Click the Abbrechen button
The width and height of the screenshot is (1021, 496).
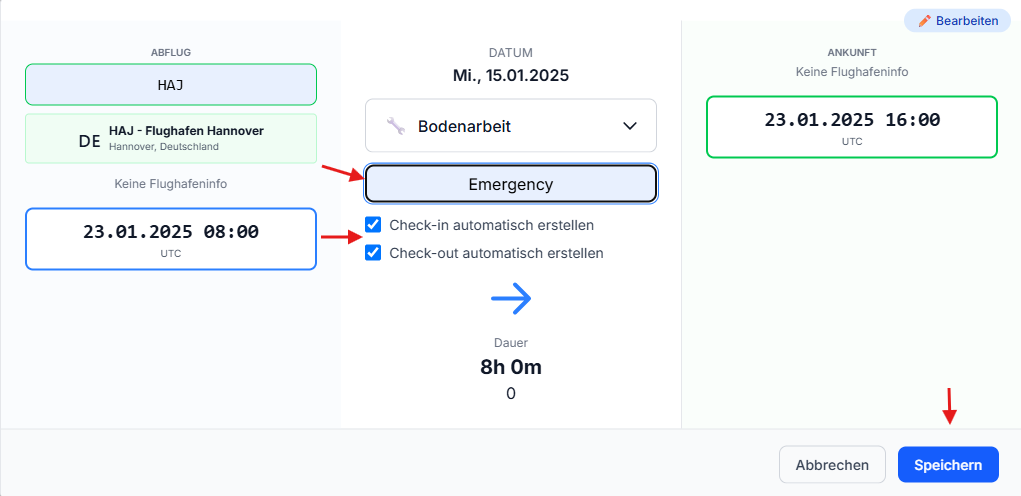(832, 465)
